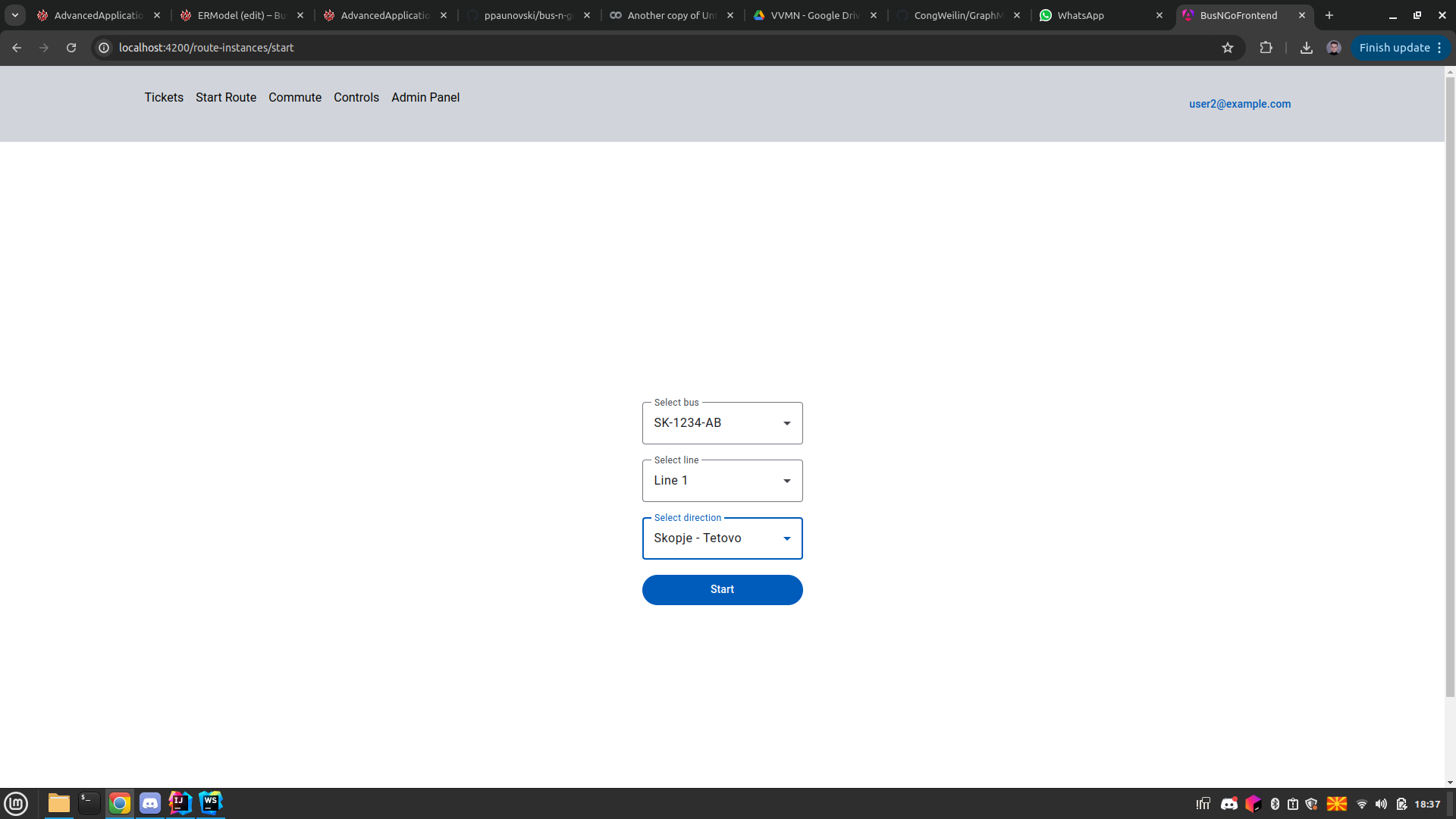The image size is (1456, 819).
Task: Open the Admin Panel page
Action: point(425,97)
